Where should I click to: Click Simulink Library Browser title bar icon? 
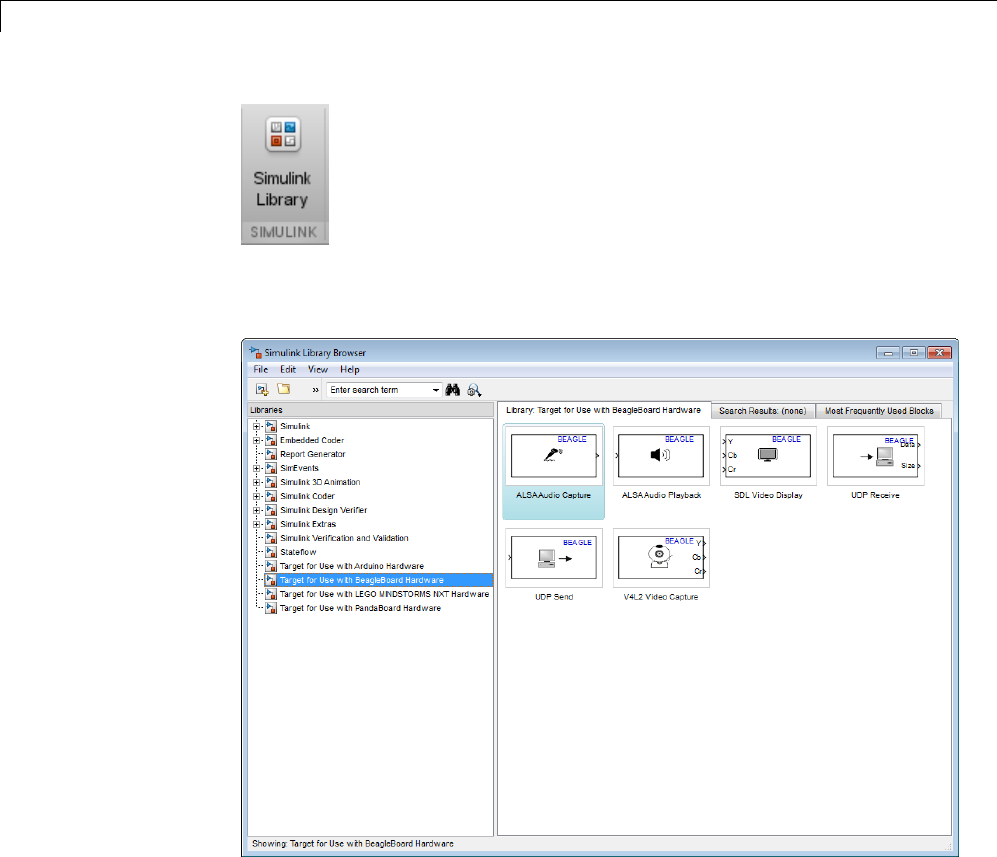click(255, 352)
